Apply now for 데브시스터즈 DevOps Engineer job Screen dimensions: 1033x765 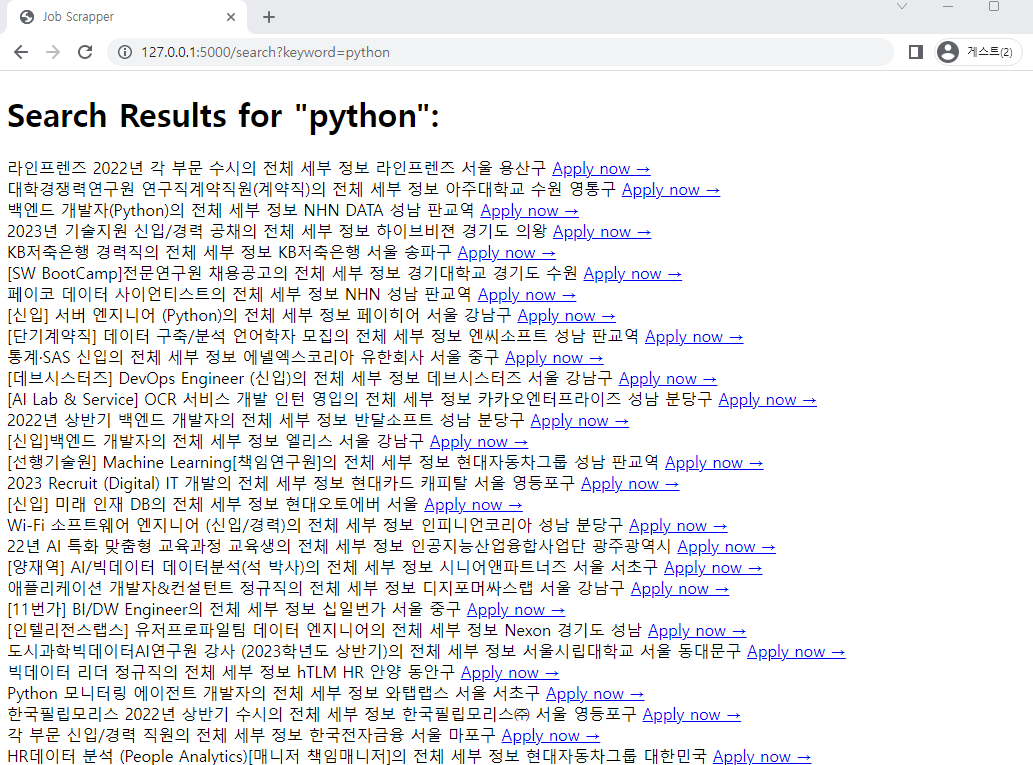(668, 379)
